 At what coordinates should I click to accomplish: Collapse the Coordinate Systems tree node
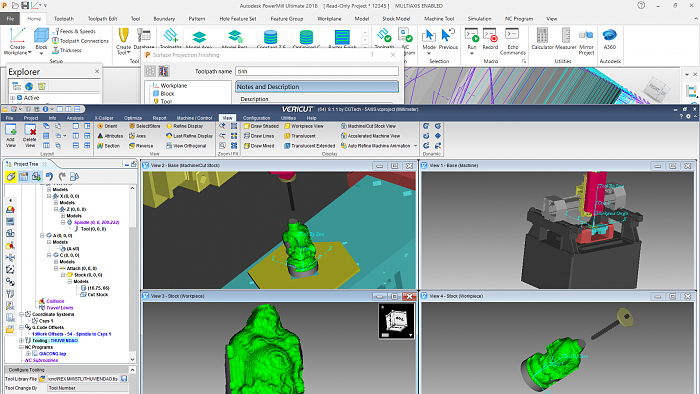21,314
